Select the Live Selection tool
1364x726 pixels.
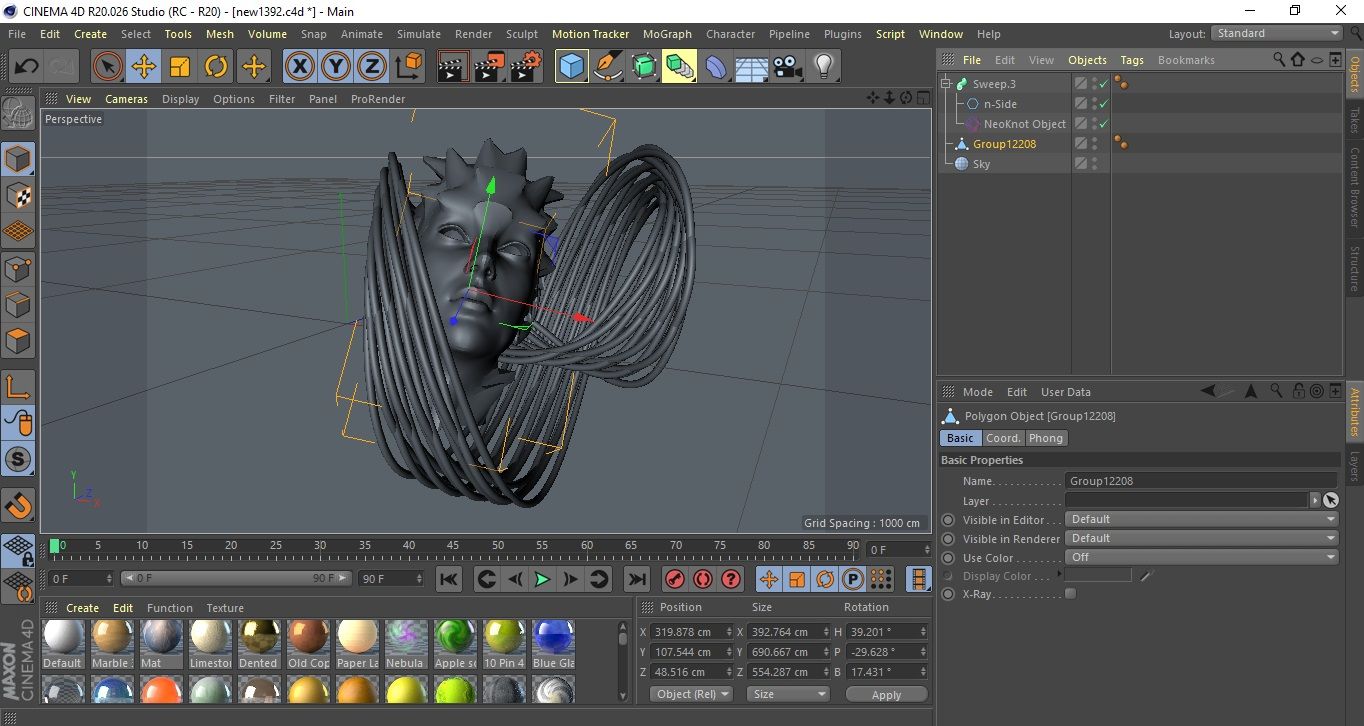click(x=108, y=67)
